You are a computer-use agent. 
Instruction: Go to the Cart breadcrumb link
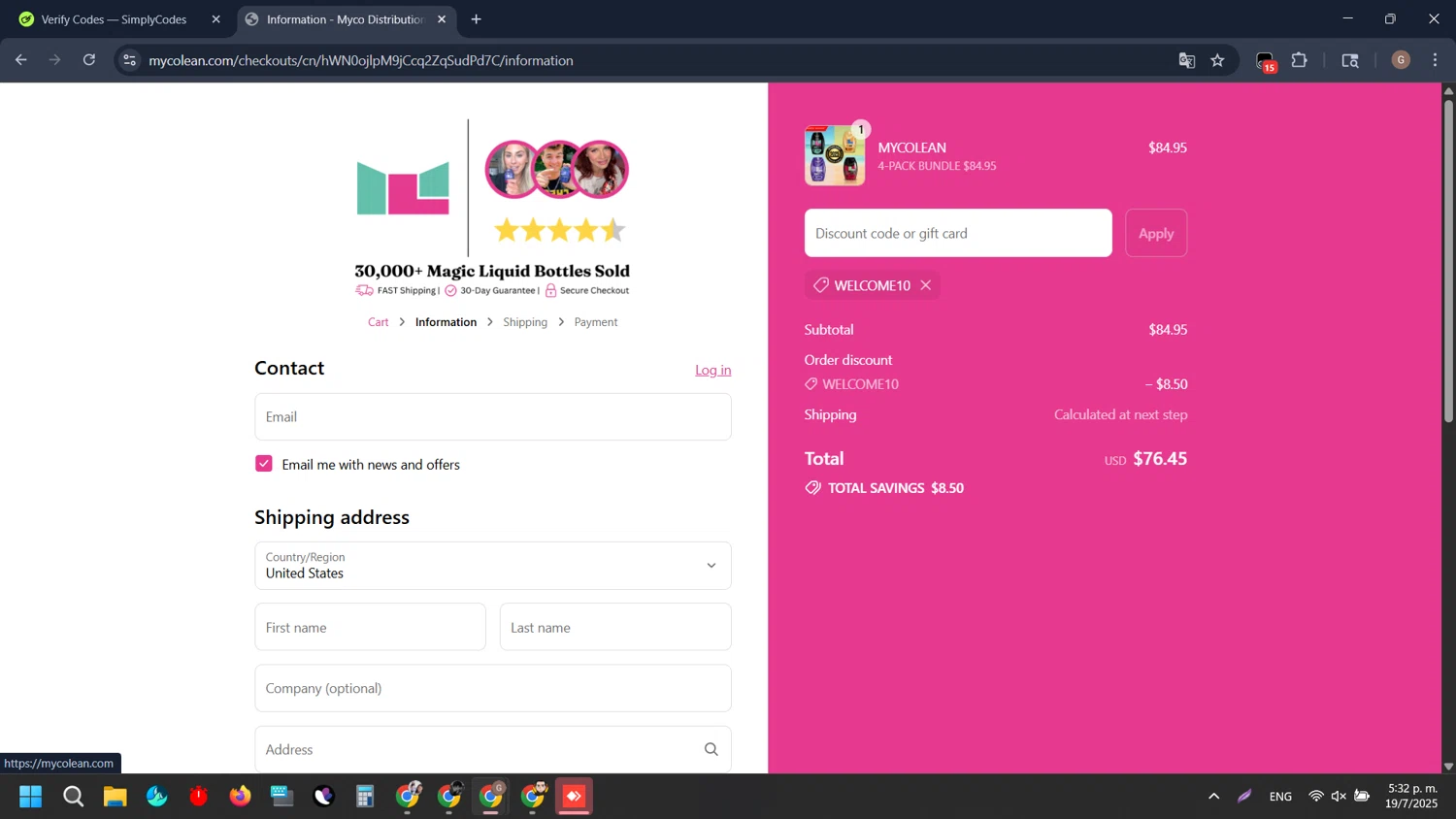point(378,322)
